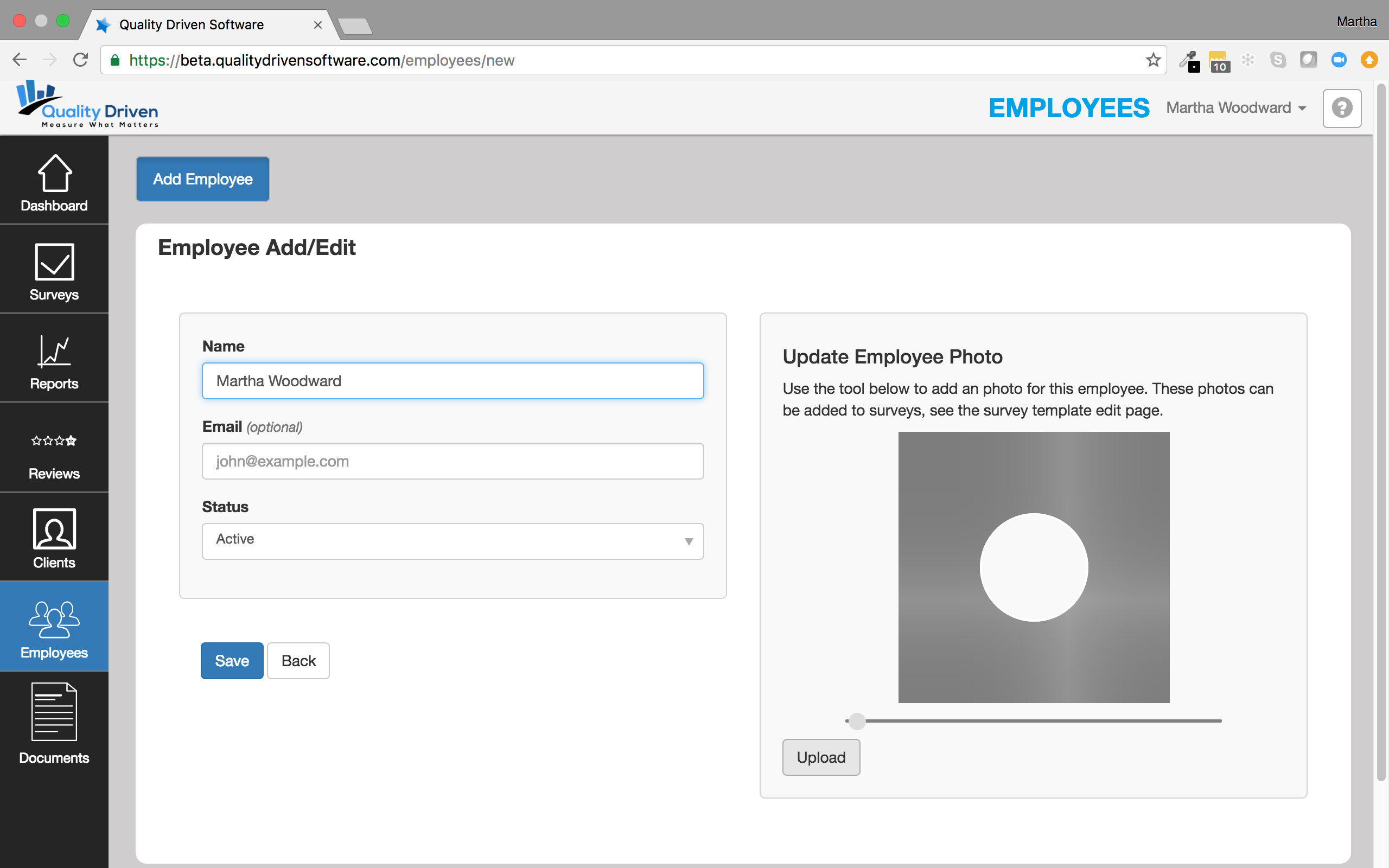This screenshot has height=868, width=1389.
Task: Click the help question mark icon
Action: point(1342,108)
